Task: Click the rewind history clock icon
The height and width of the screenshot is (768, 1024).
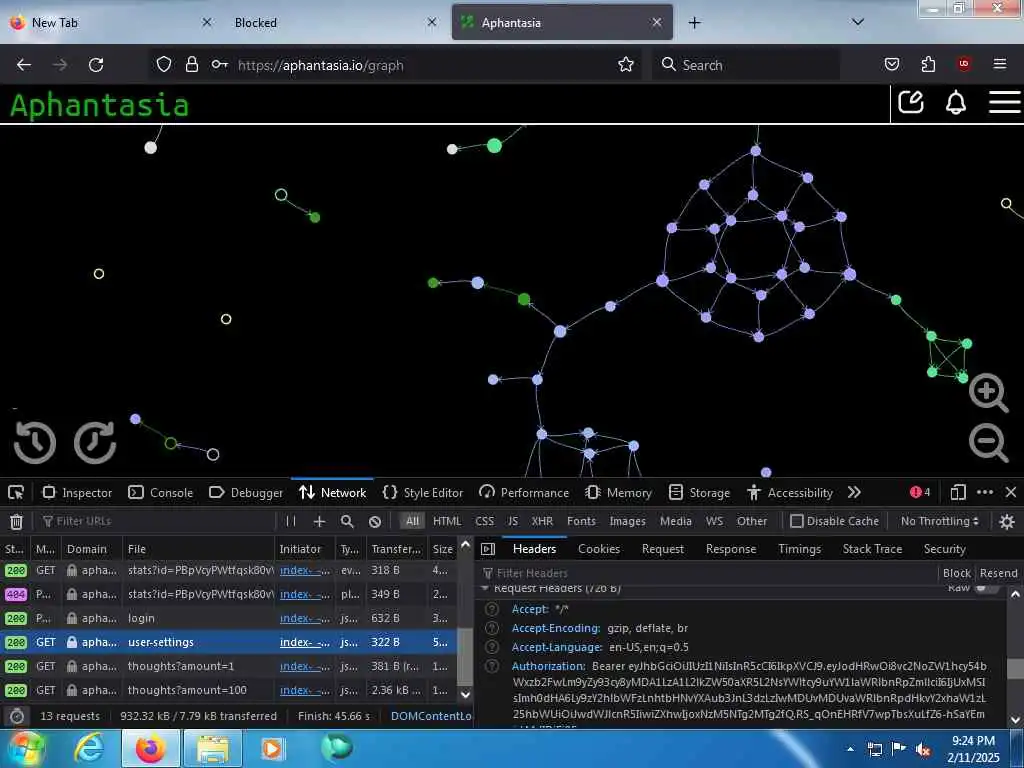Action: coord(35,442)
